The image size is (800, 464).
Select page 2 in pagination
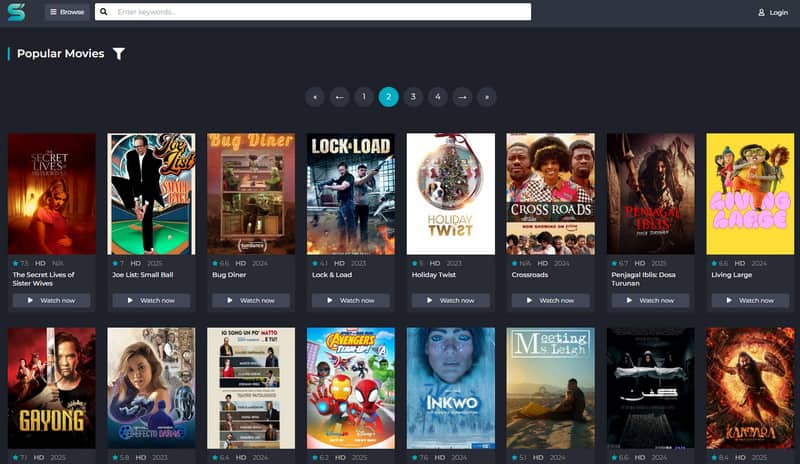pos(388,97)
